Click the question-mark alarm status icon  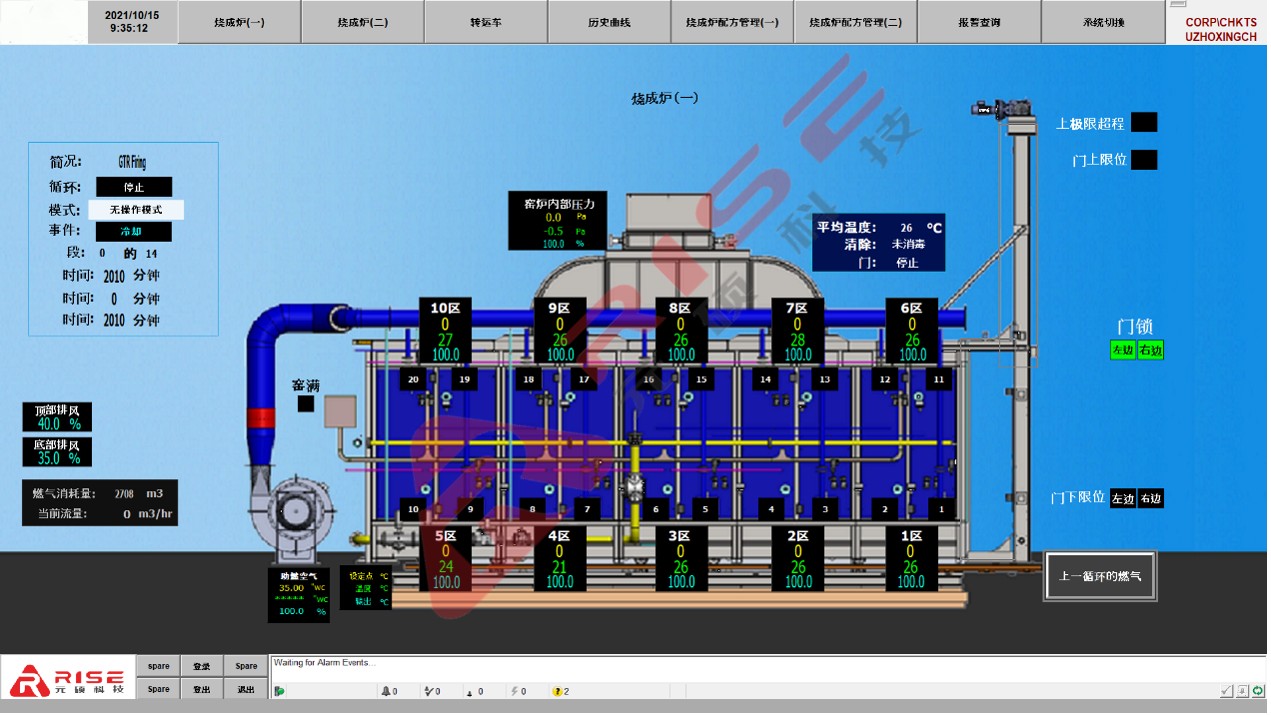click(x=558, y=691)
